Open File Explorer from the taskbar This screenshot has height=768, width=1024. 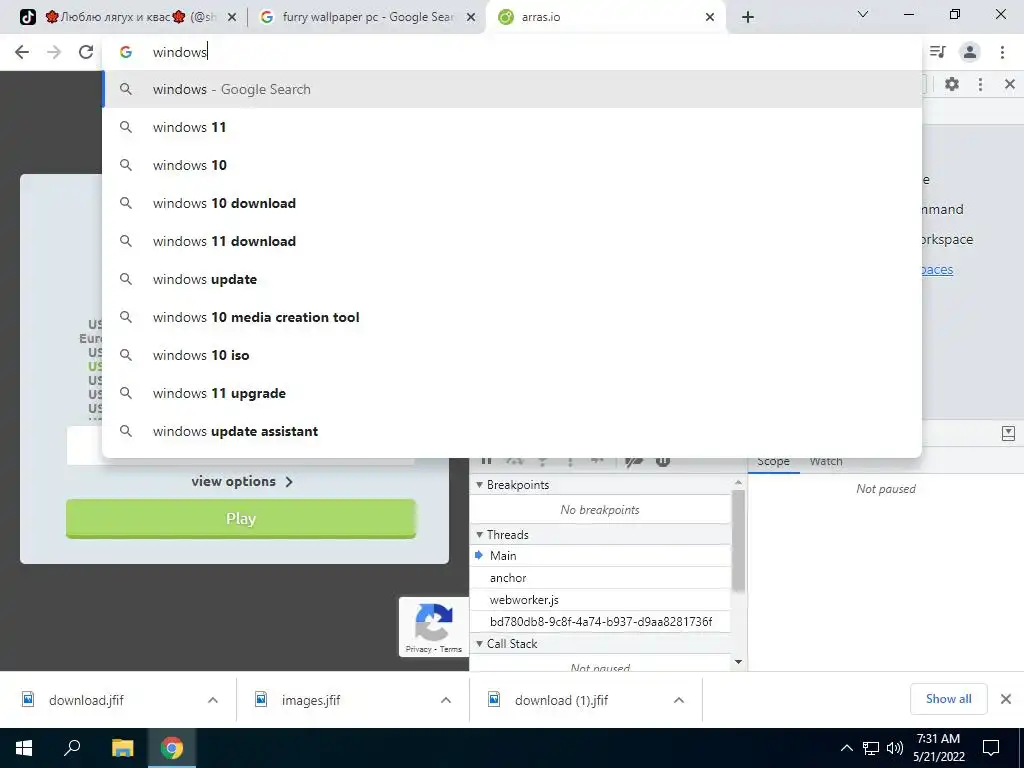coord(122,748)
